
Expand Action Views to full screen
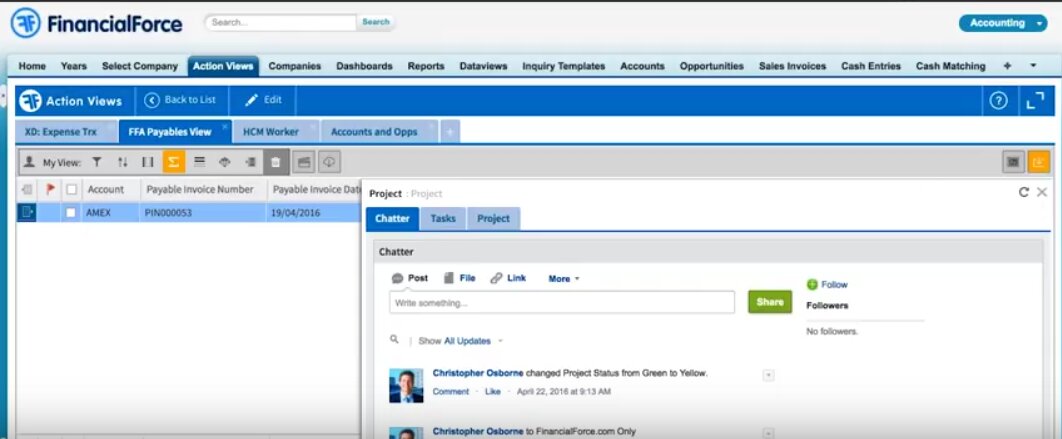pyautogui.click(x=1034, y=100)
